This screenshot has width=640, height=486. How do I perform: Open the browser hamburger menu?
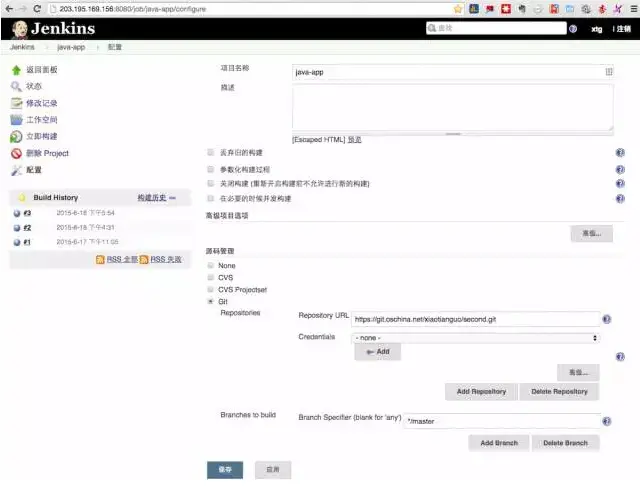pyautogui.click(x=633, y=9)
